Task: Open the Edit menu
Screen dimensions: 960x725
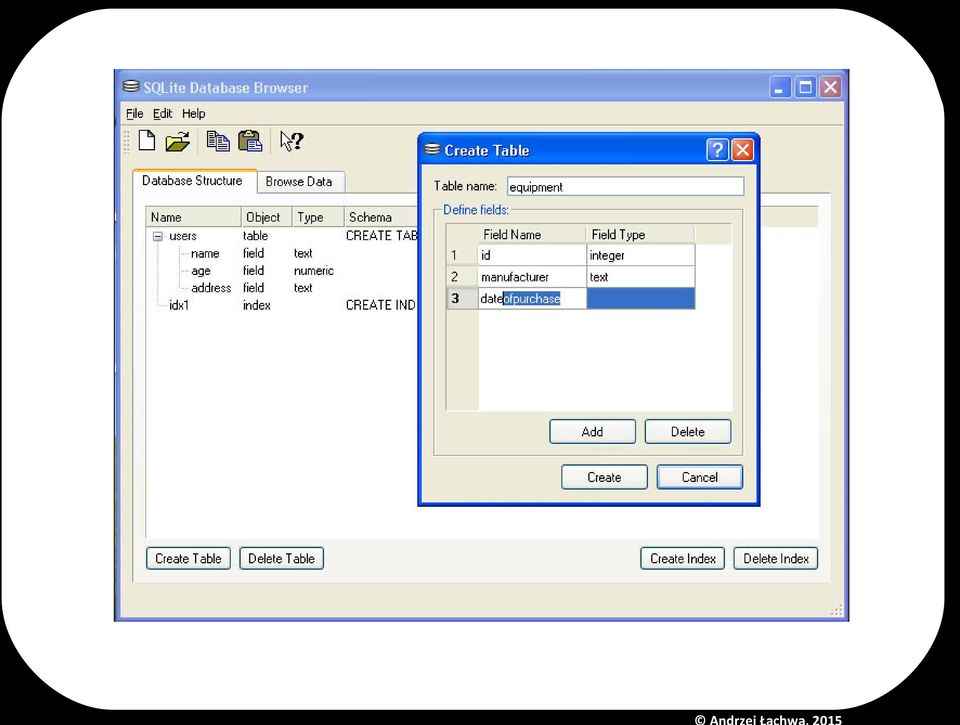Action: click(x=162, y=114)
